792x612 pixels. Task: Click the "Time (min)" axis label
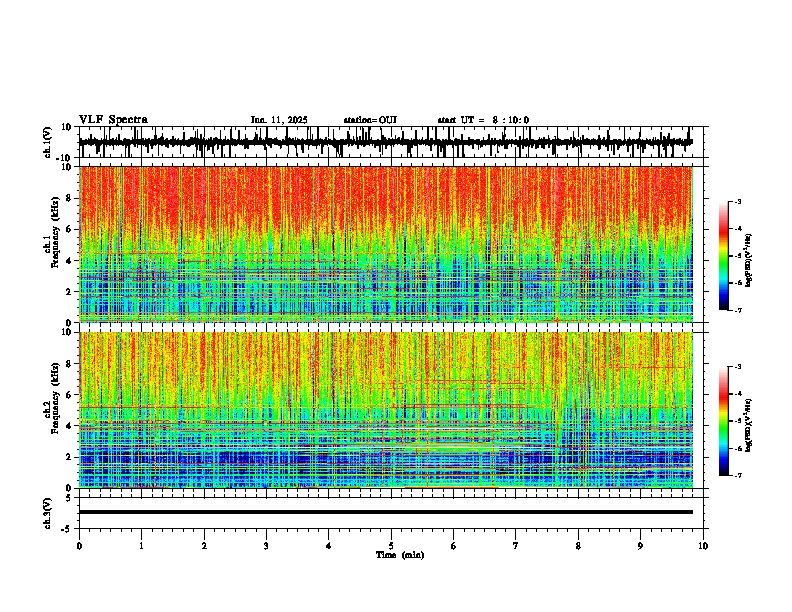click(400, 555)
